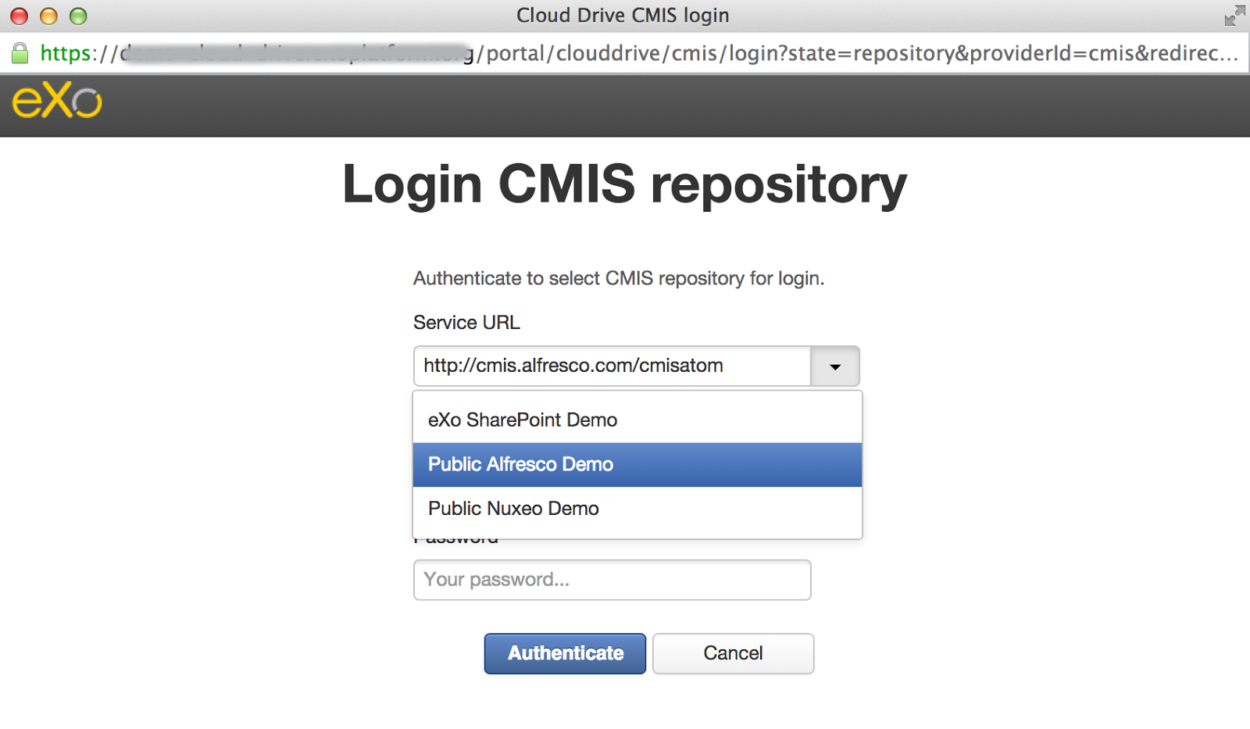The width and height of the screenshot is (1250, 729).
Task: Click the Cancel button
Action: [x=733, y=653]
